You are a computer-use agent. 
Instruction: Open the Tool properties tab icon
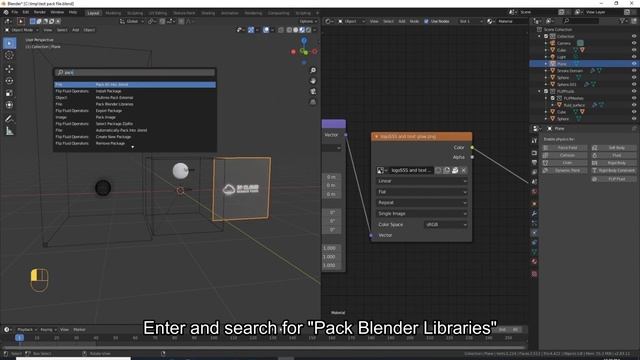click(x=534, y=140)
